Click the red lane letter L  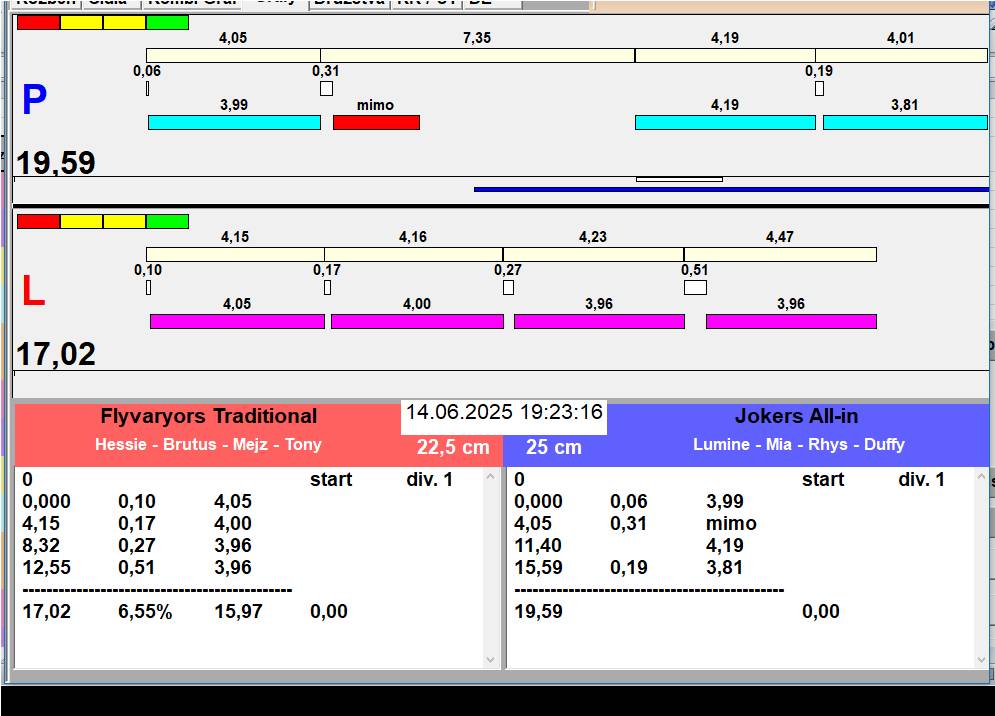pyautogui.click(x=33, y=292)
